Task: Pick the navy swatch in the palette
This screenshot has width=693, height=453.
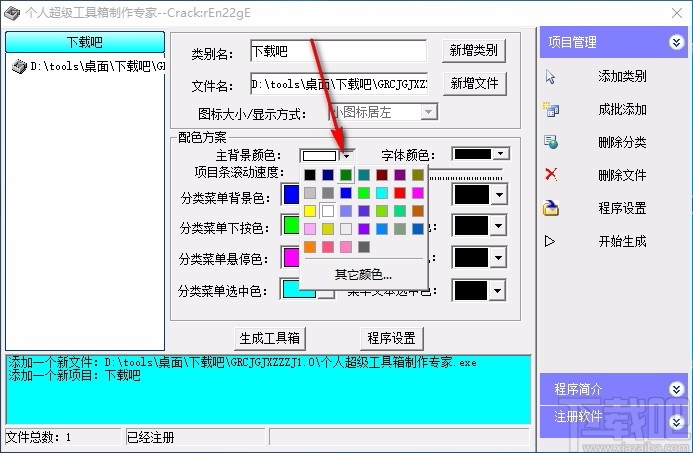Action: (x=327, y=175)
